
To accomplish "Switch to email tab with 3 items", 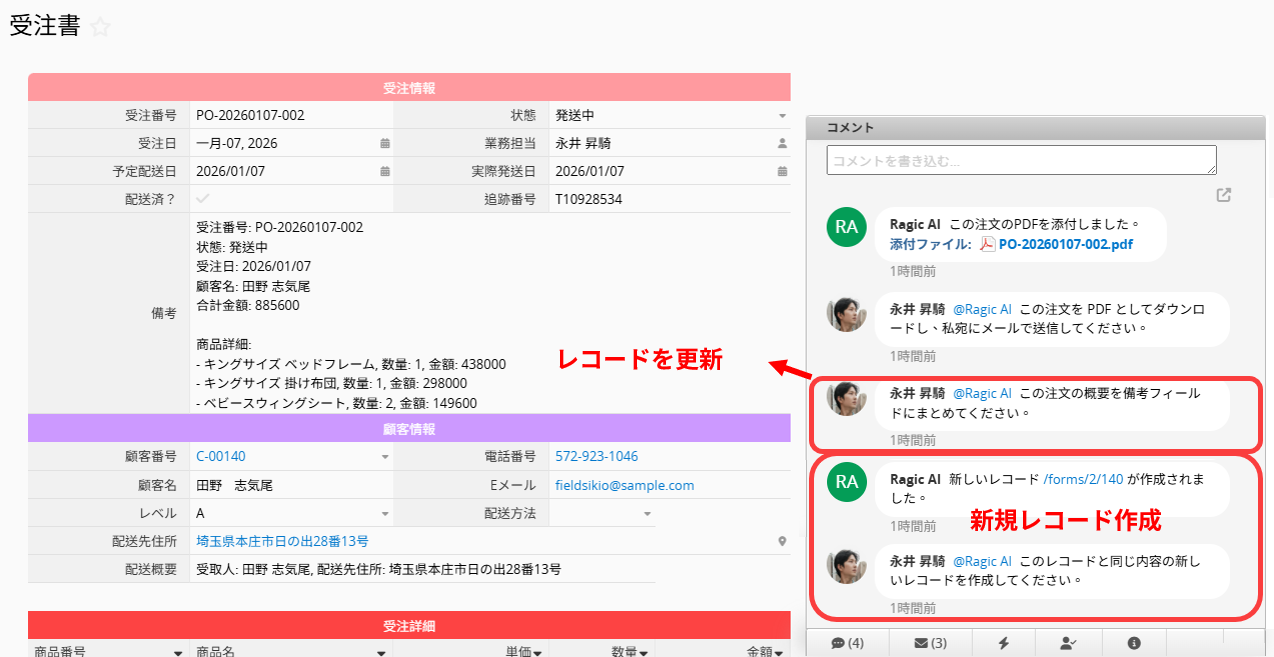I will pos(930,643).
